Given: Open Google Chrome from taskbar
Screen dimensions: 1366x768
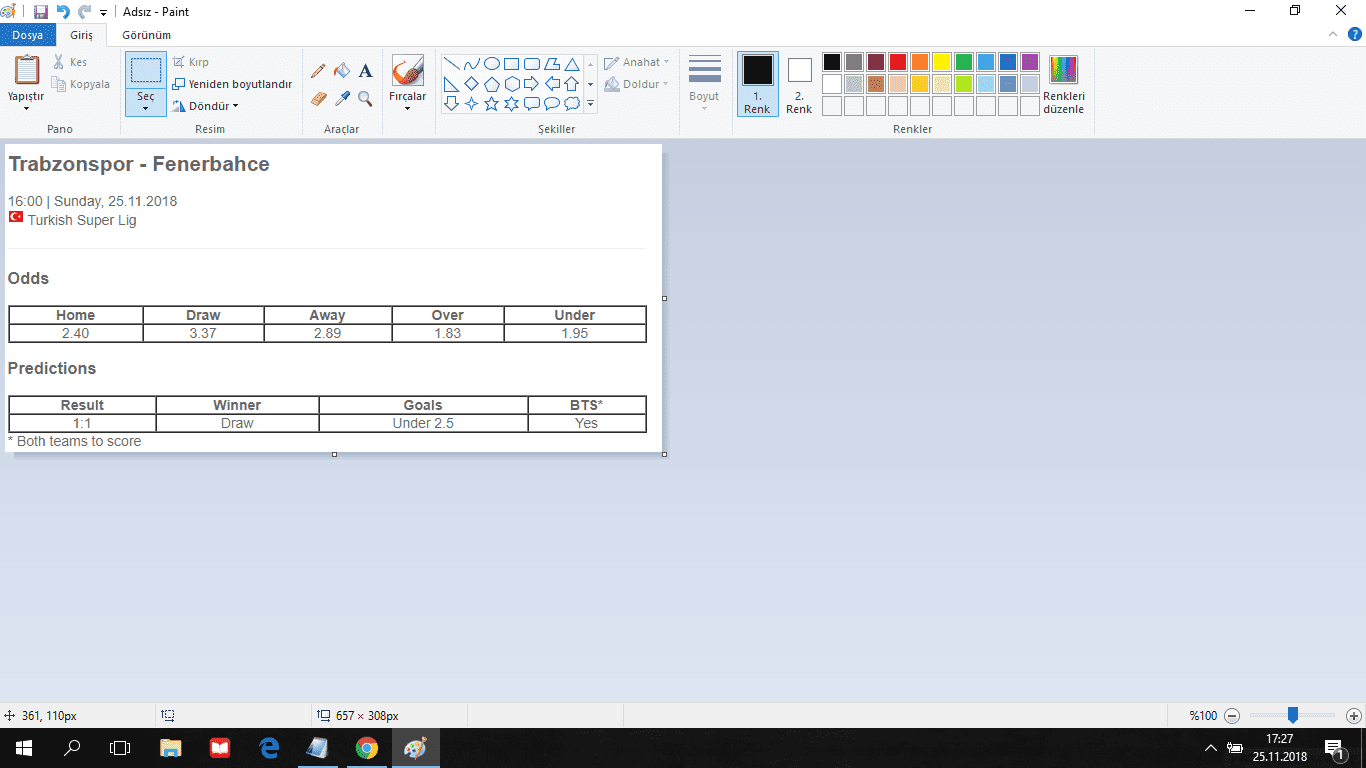Looking at the screenshot, I should 367,748.
